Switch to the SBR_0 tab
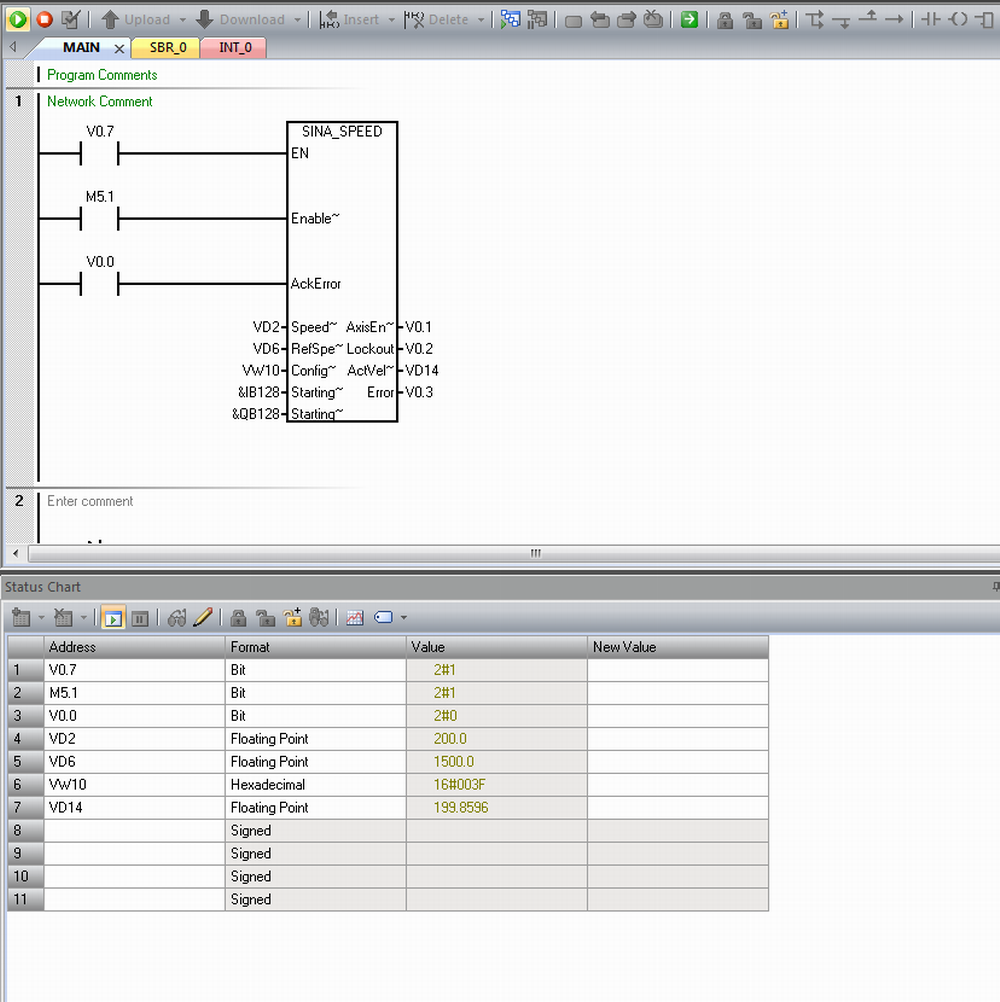 pyautogui.click(x=167, y=48)
